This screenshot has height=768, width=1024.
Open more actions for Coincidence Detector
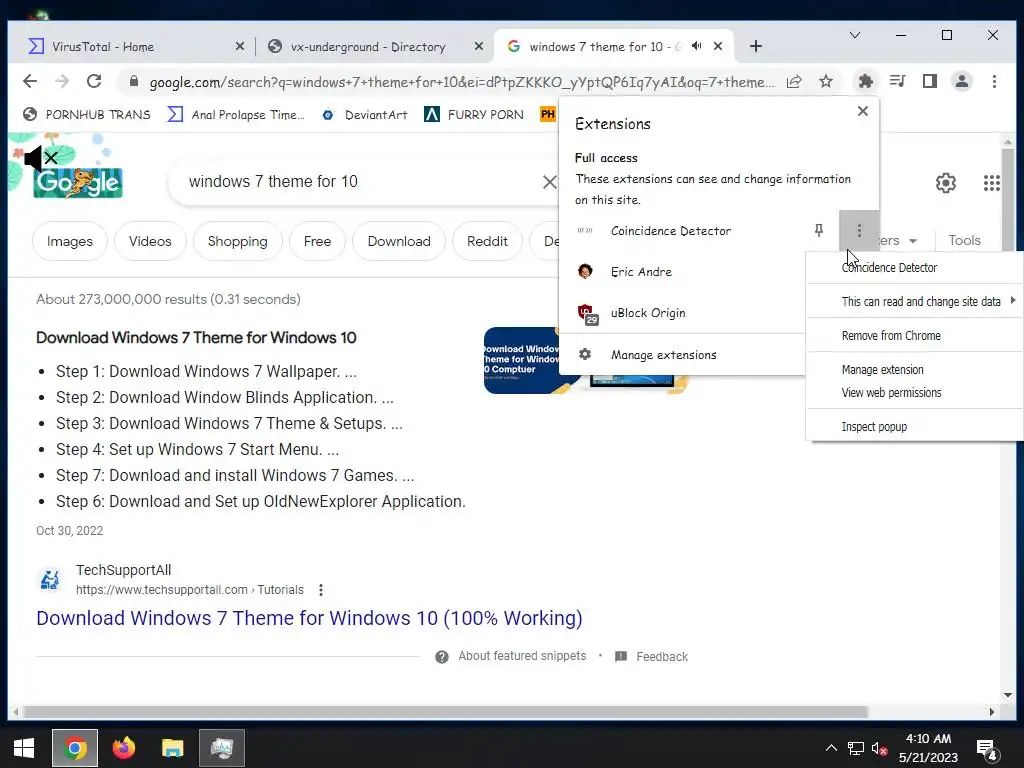pos(859,230)
